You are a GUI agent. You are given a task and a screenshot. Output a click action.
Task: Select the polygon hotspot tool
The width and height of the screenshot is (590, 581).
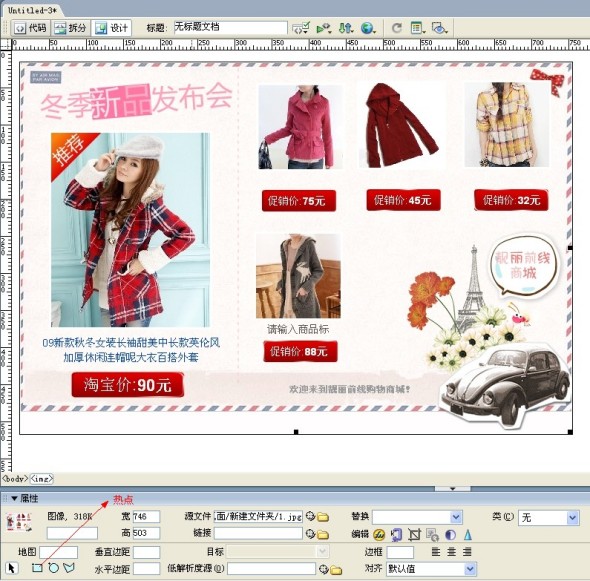(69, 568)
